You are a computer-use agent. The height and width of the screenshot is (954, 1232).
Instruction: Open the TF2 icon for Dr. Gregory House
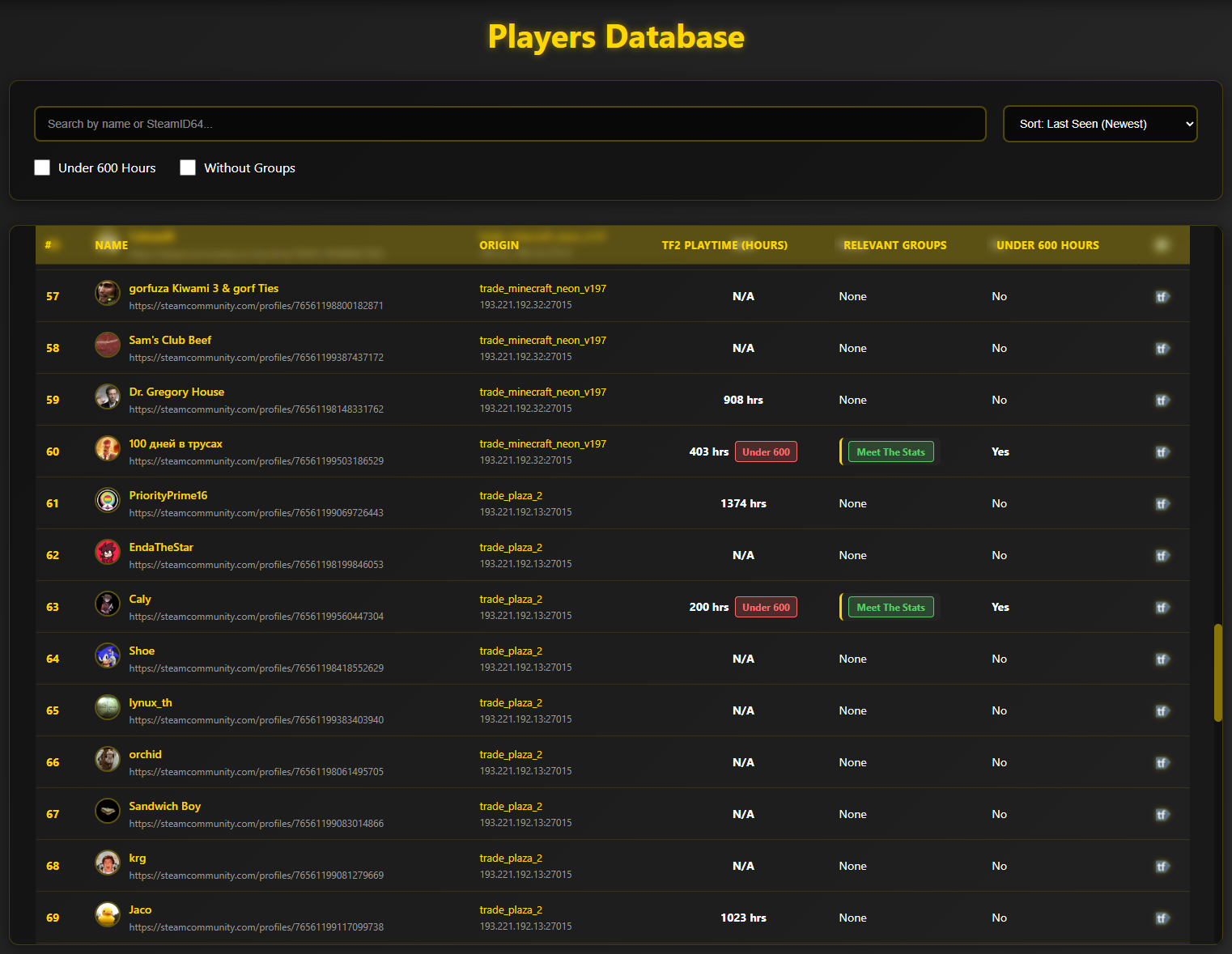[1162, 400]
